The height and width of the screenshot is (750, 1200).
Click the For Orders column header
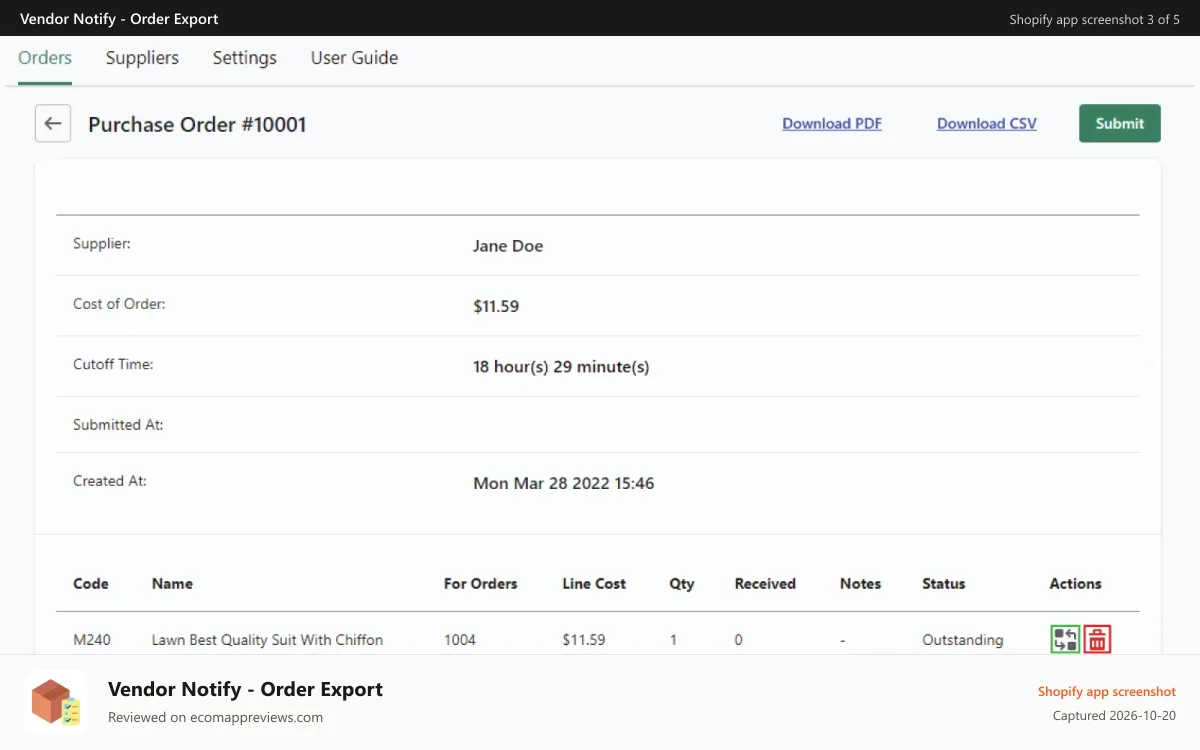pos(481,583)
